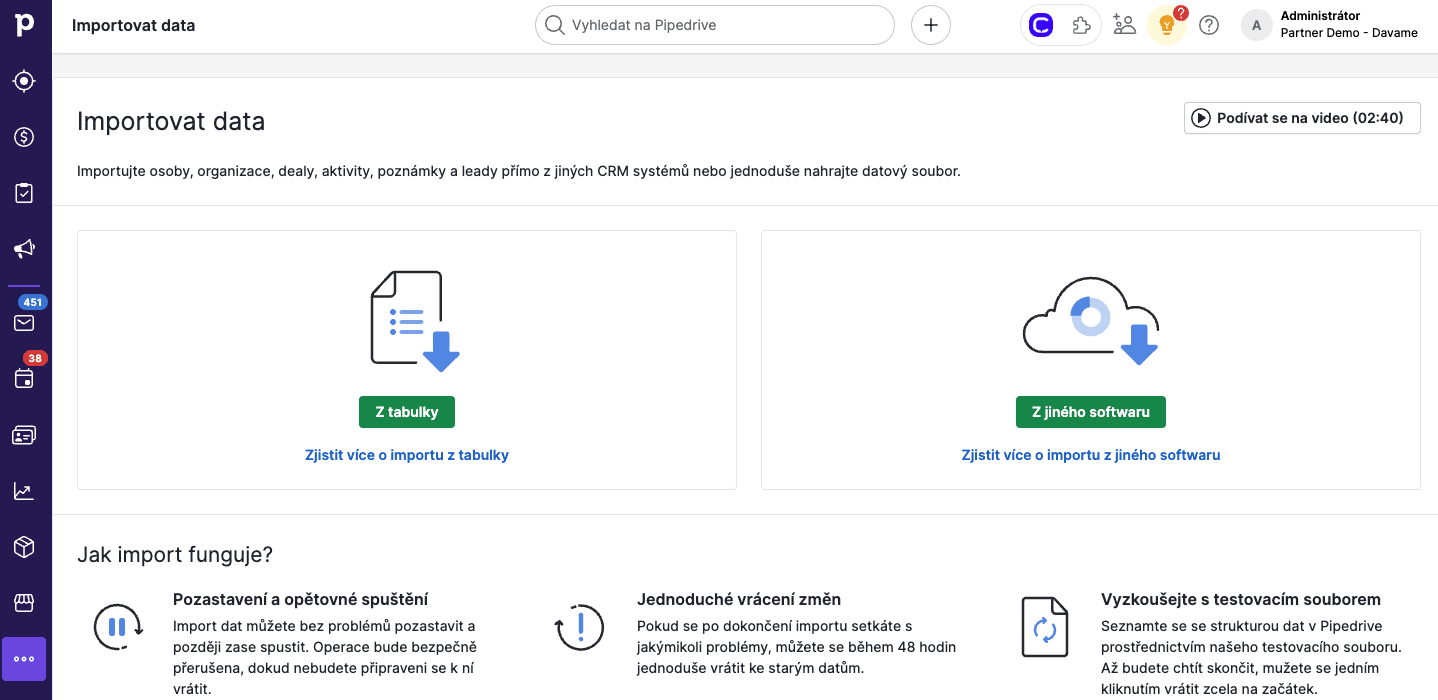
Task: Open the Mail inbox with 451 badge
Action: click(x=25, y=322)
